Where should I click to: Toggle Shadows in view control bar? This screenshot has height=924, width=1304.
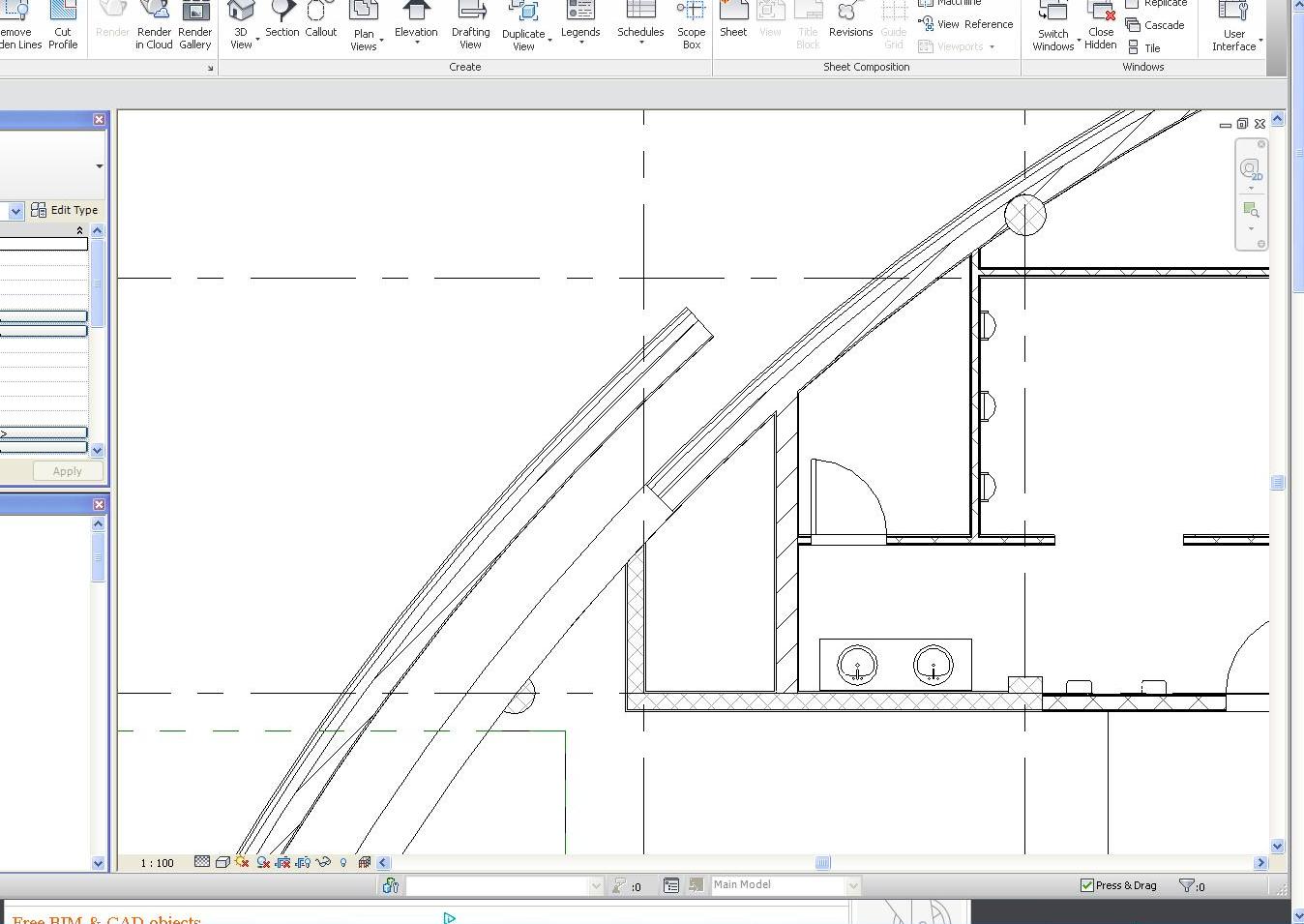262,862
